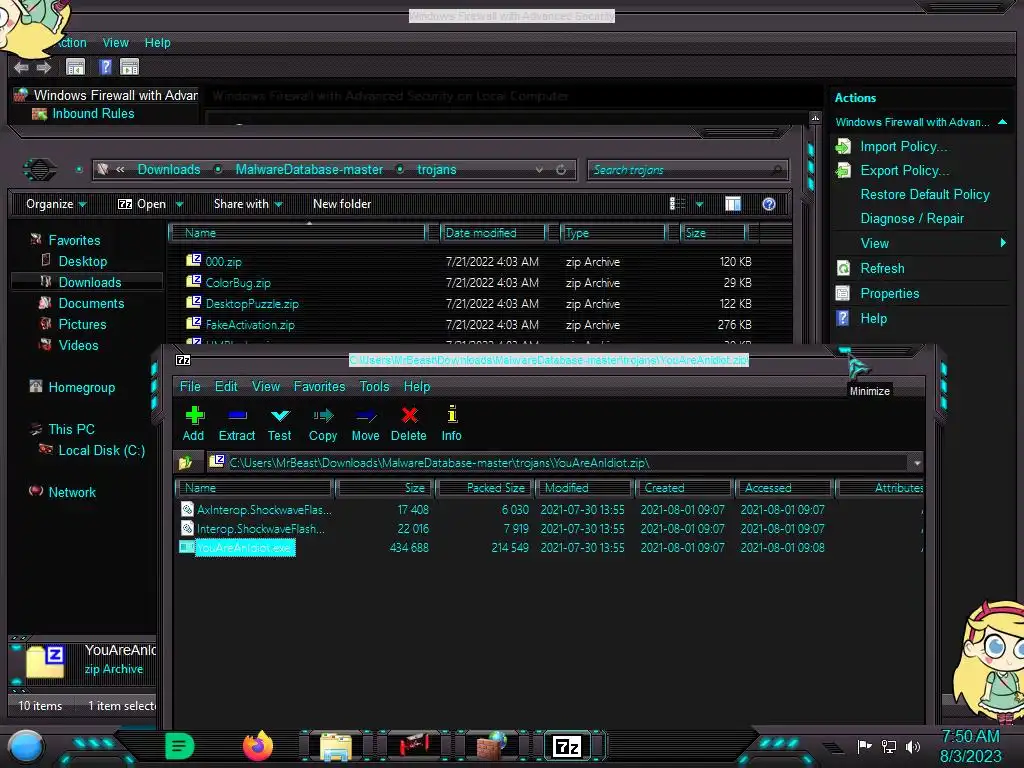Select Local Disk (C:) in navigation pane

(101, 451)
